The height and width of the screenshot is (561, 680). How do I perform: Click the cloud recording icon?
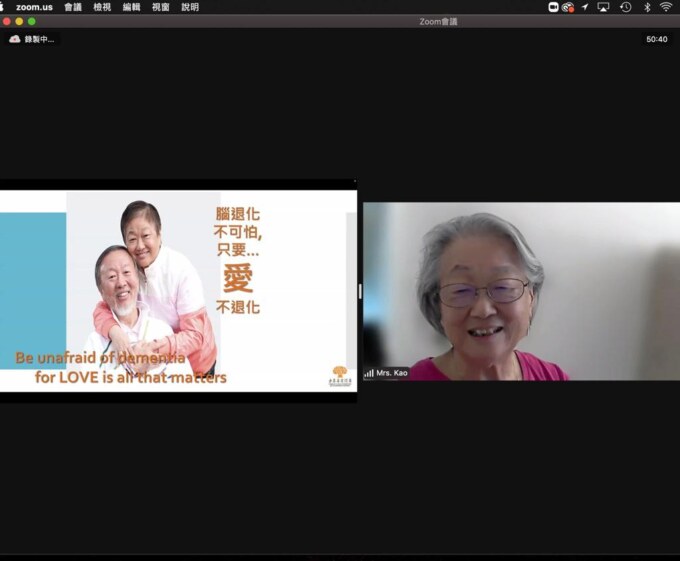pyautogui.click(x=15, y=39)
